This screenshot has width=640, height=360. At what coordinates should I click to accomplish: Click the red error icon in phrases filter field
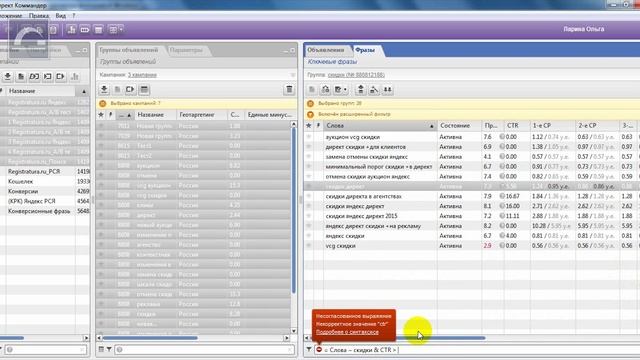(x=319, y=349)
